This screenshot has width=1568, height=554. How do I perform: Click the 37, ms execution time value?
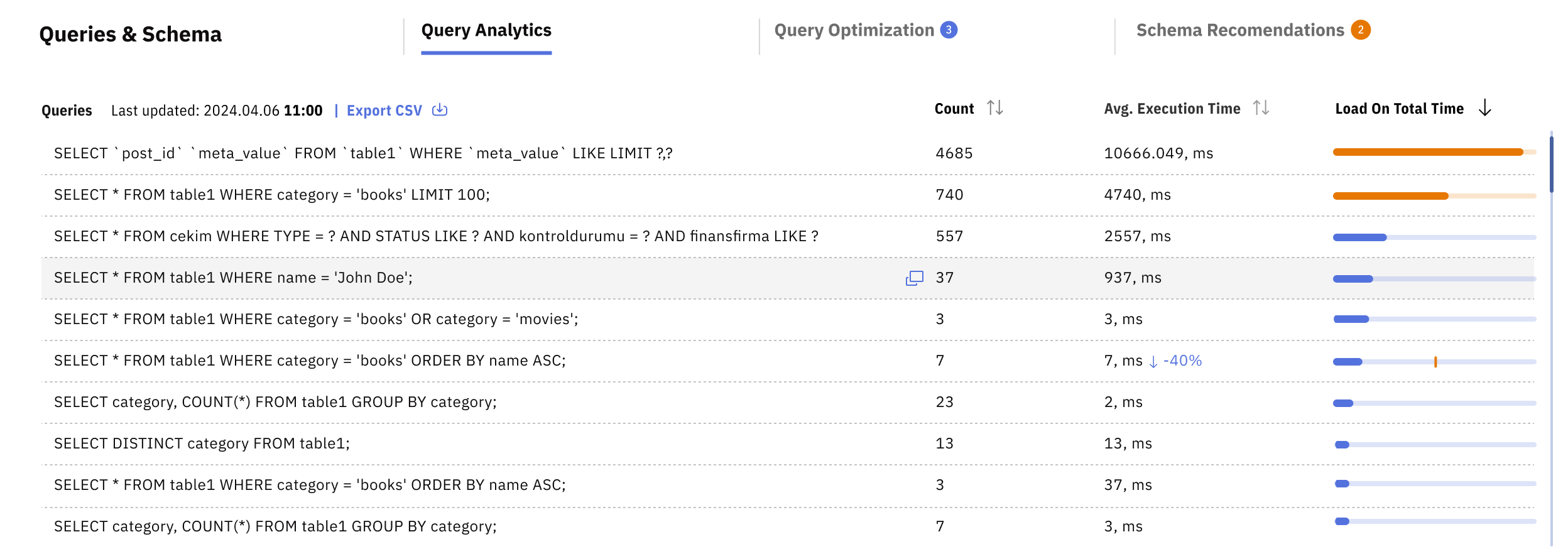click(1128, 485)
